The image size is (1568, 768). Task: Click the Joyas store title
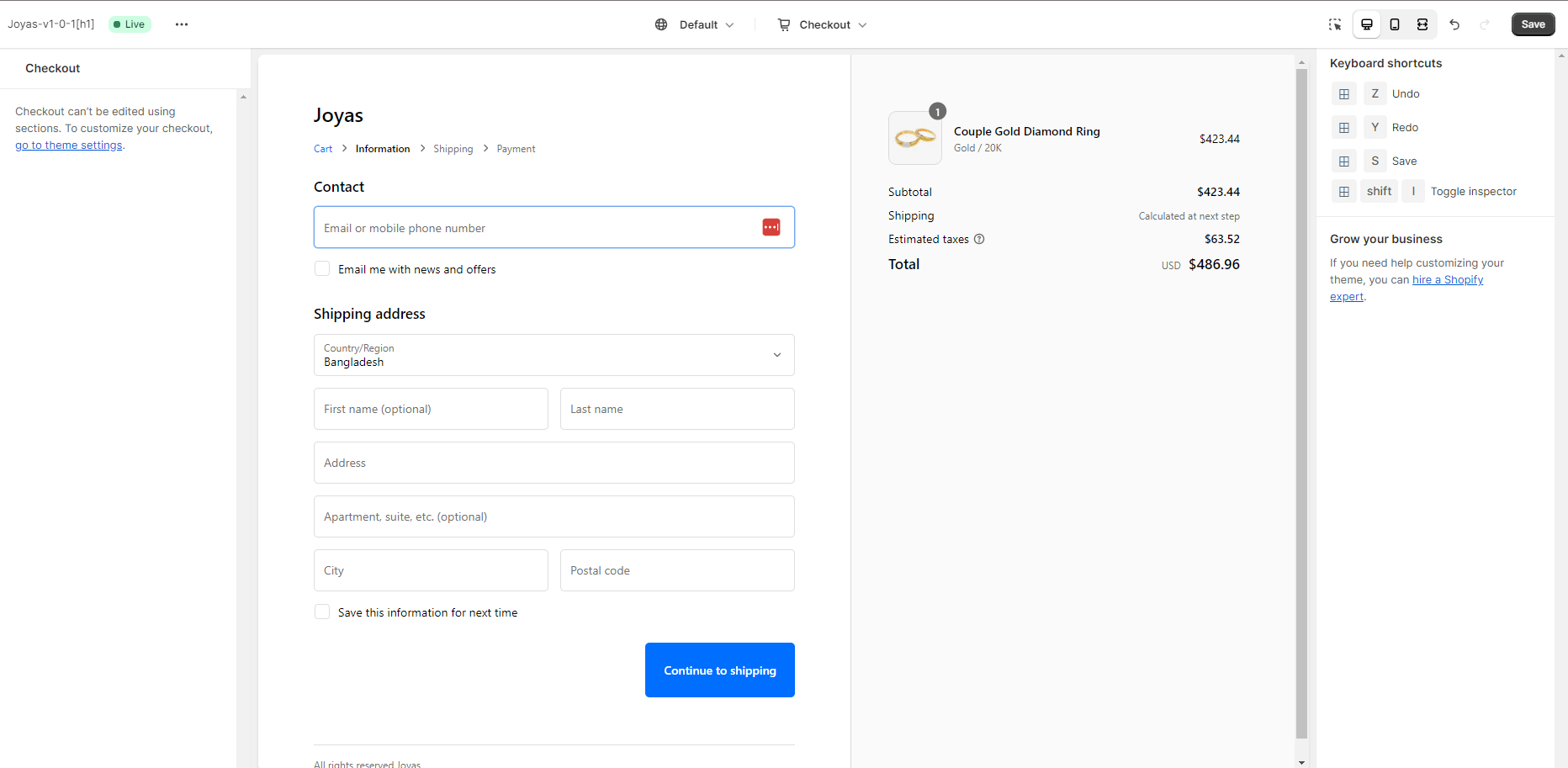click(338, 115)
